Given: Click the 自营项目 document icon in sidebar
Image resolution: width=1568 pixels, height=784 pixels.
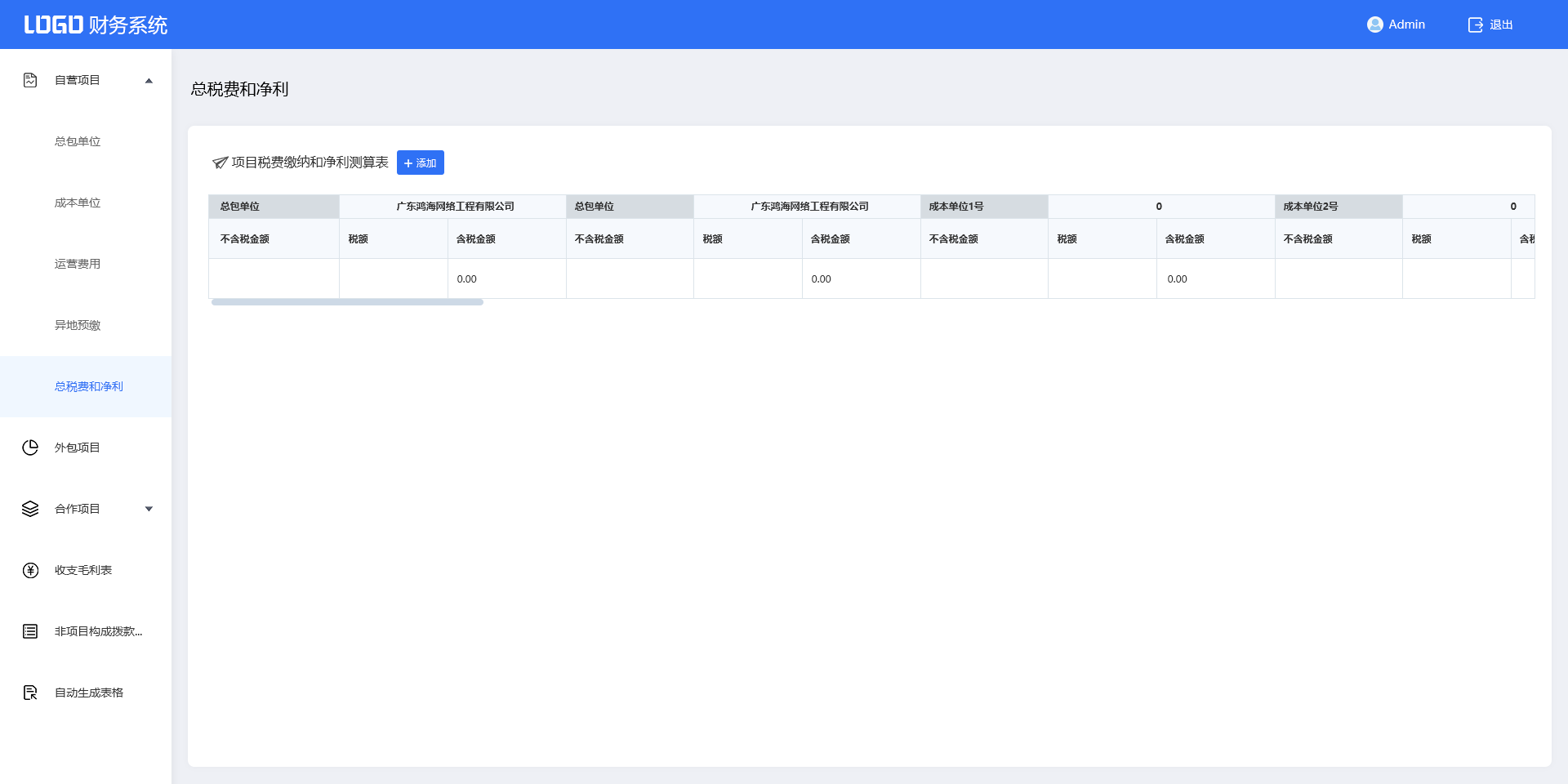Looking at the screenshot, I should [x=30, y=80].
